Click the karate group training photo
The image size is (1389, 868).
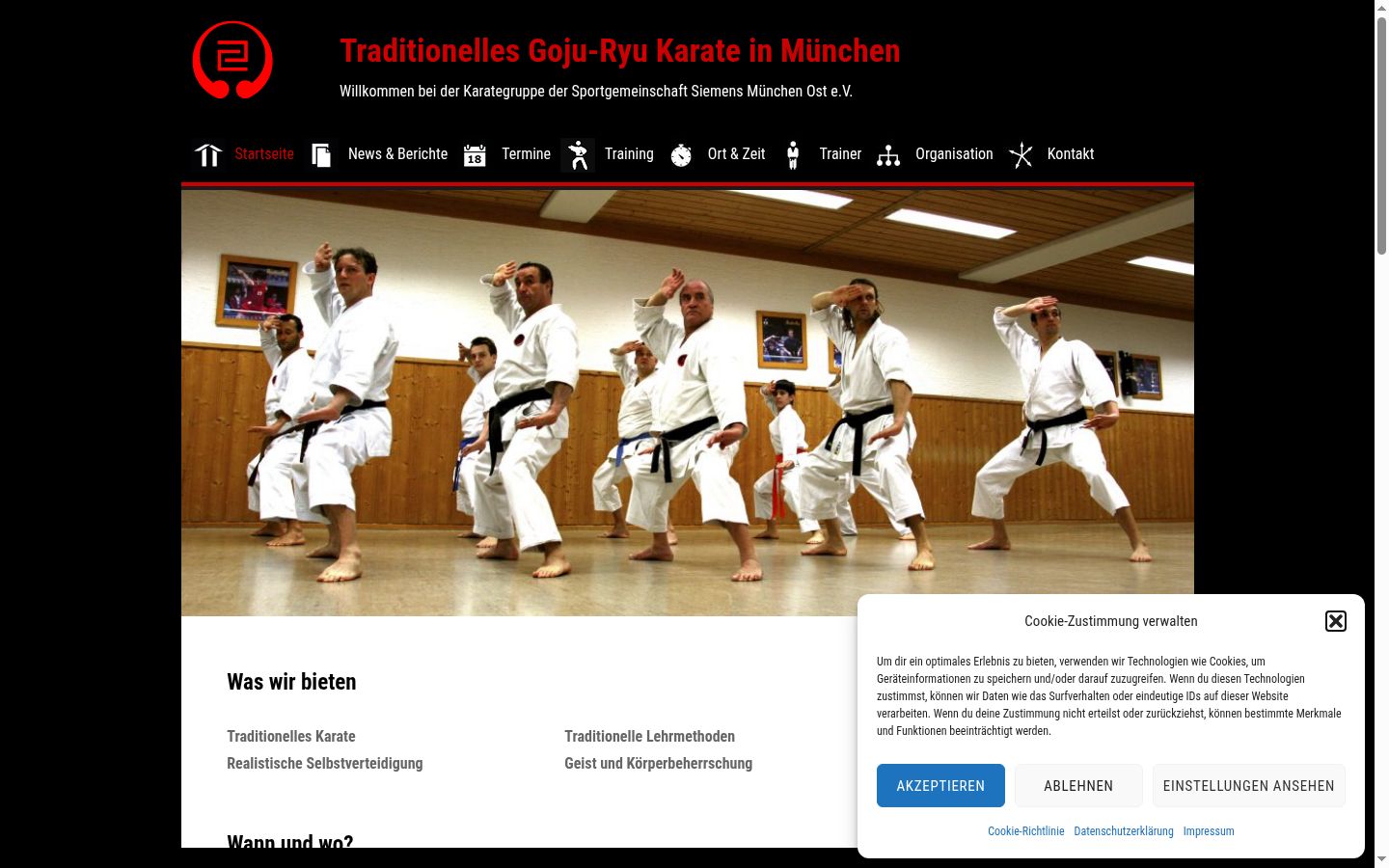pos(688,403)
